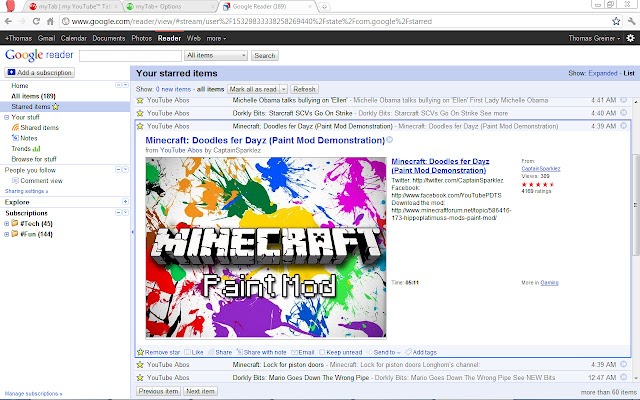Open Photos in the Google bar

(142, 38)
